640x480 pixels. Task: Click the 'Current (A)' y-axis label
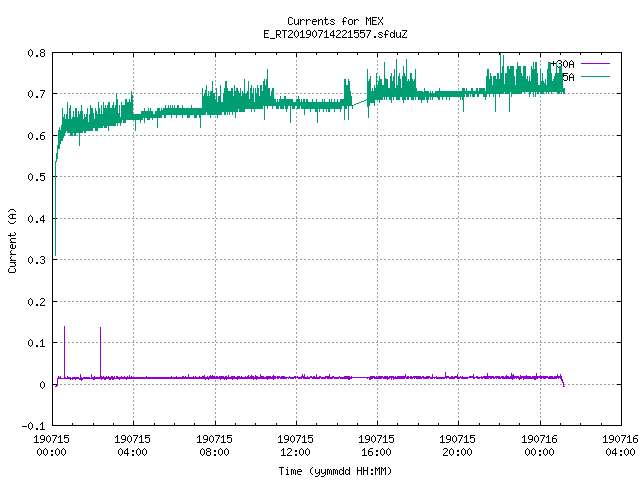click(12, 240)
